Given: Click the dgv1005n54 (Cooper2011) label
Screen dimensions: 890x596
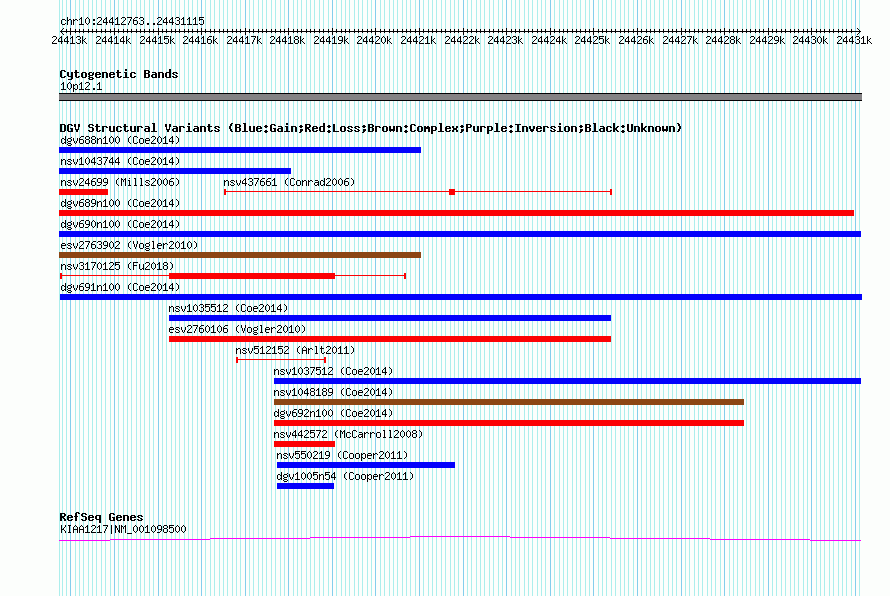Looking at the screenshot, I should tap(345, 476).
